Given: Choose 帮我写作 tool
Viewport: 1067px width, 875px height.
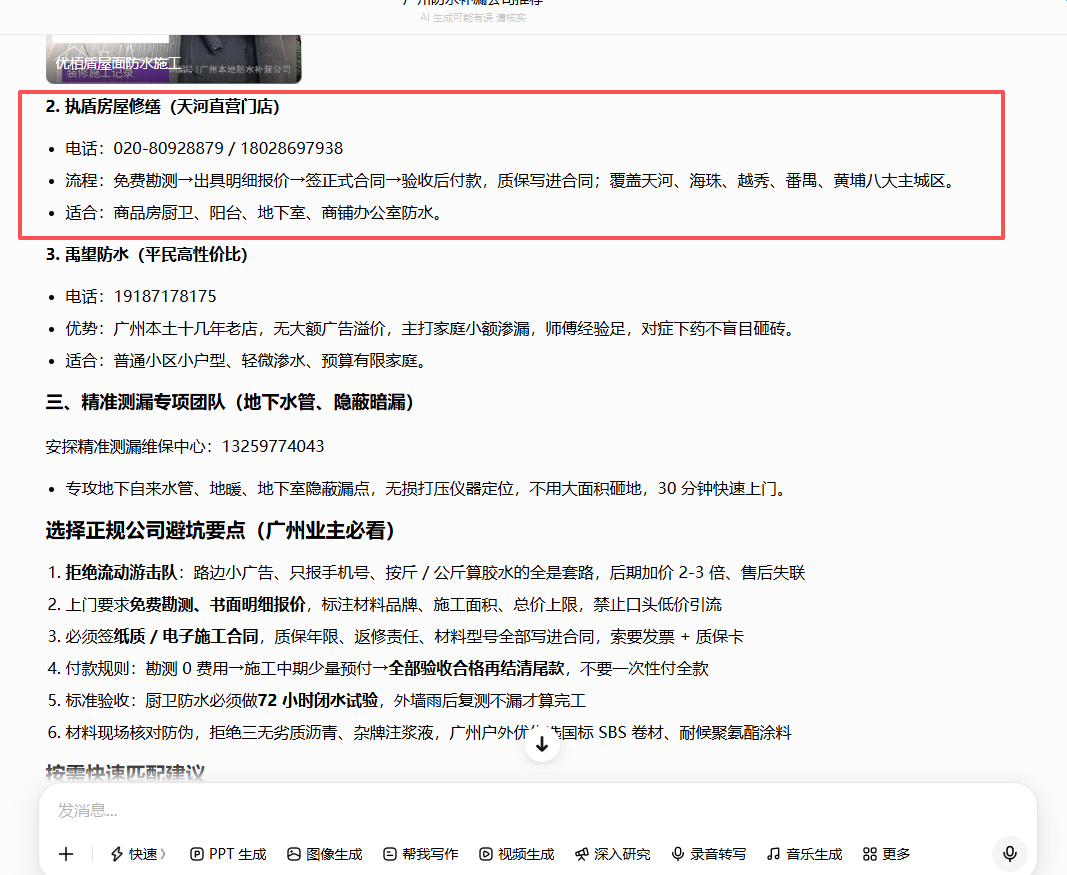Looking at the screenshot, I should point(421,854).
